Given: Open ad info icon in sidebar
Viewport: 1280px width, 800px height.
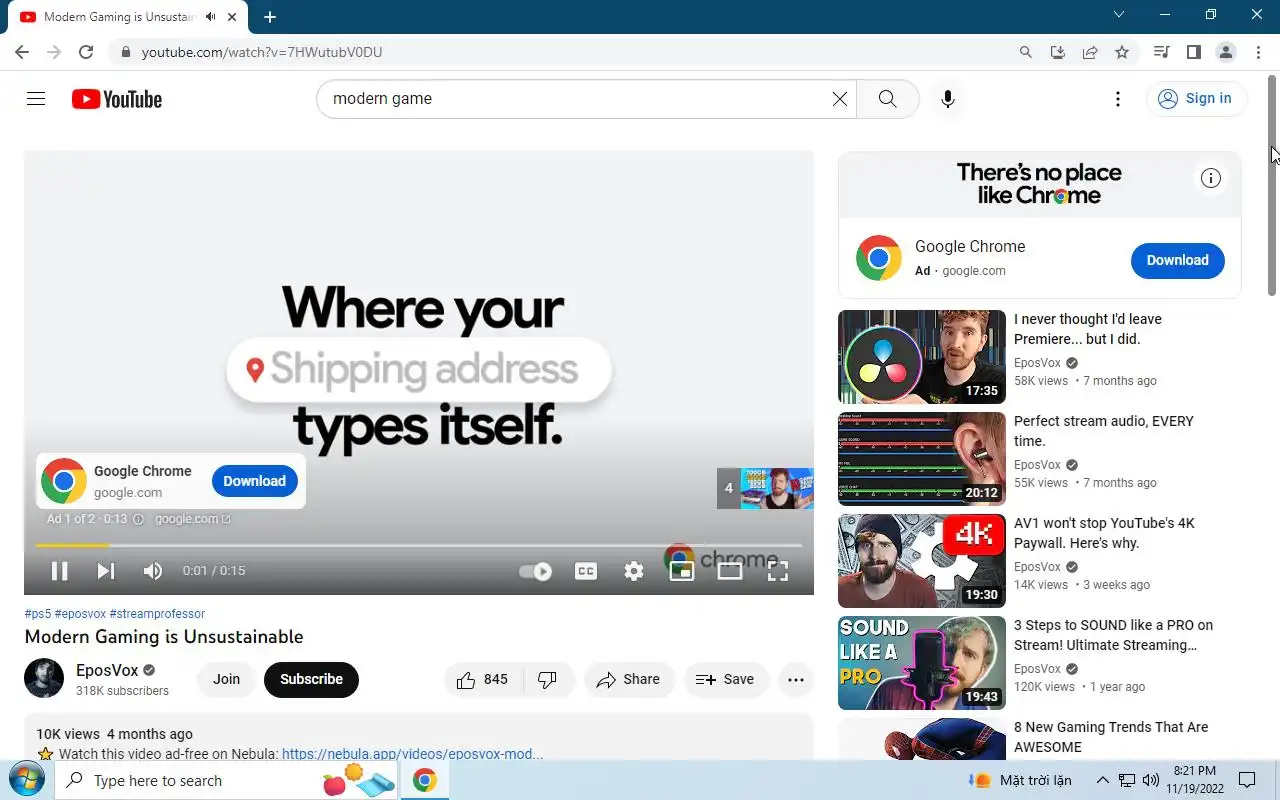Looking at the screenshot, I should point(1211,178).
